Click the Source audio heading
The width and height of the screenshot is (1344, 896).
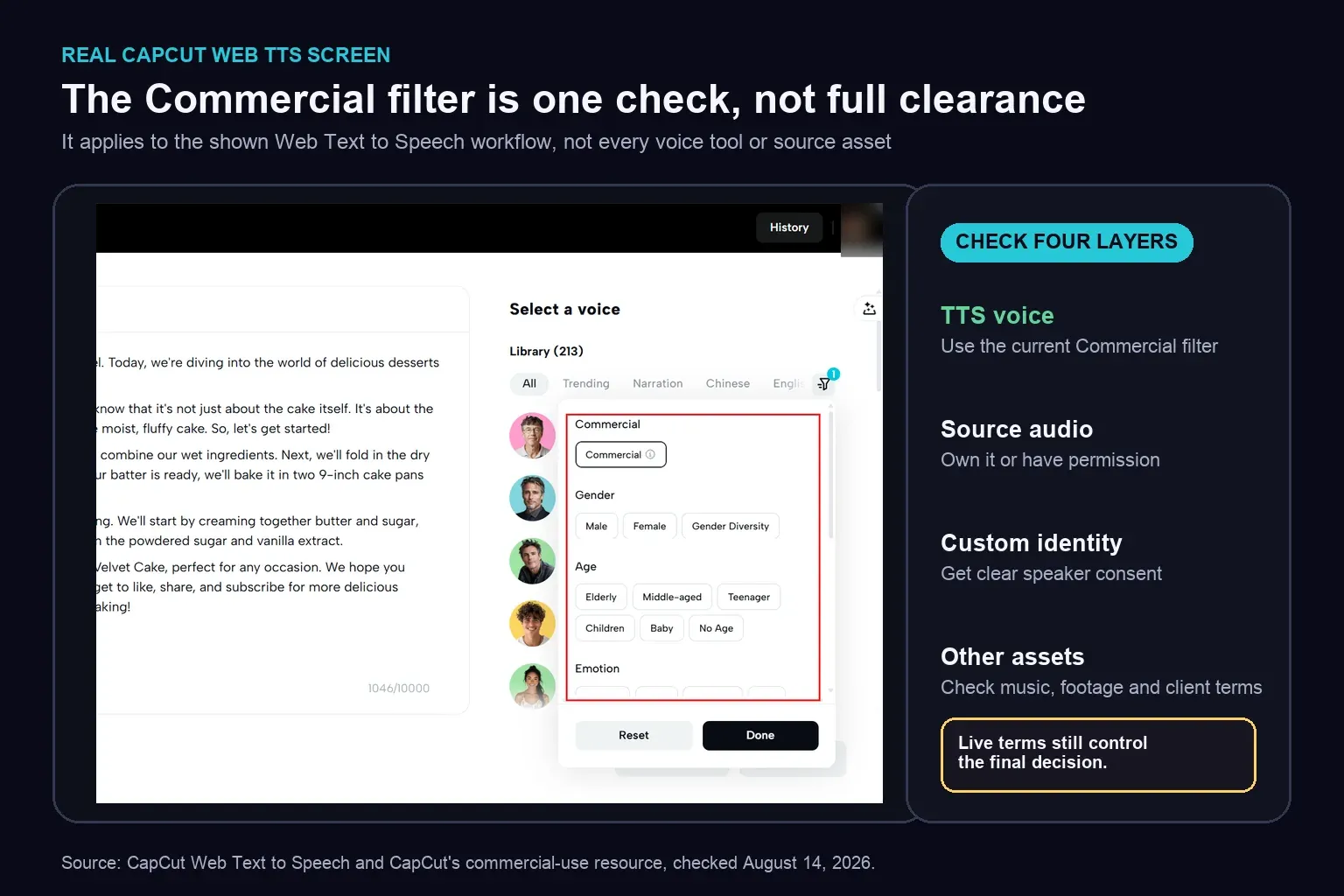[1017, 430]
